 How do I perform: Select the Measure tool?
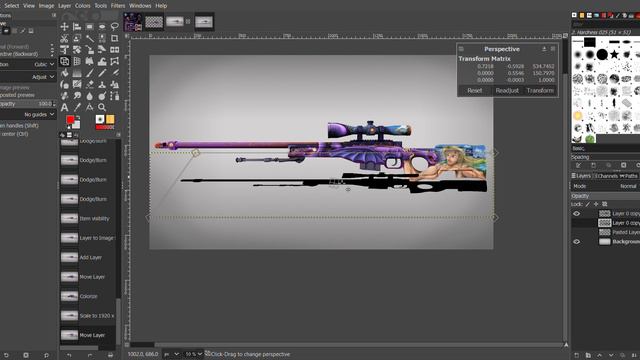coord(89,107)
